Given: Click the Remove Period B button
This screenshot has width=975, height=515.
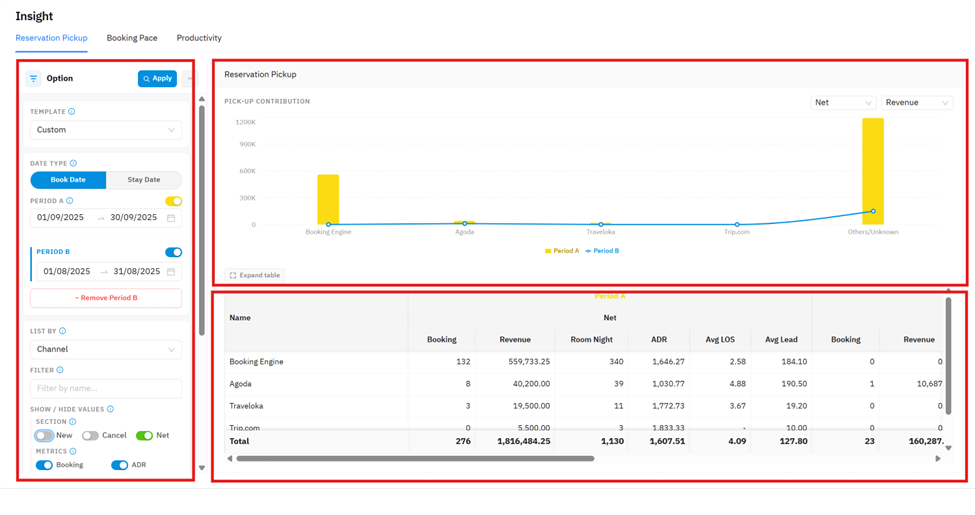Looking at the screenshot, I should point(106,298).
